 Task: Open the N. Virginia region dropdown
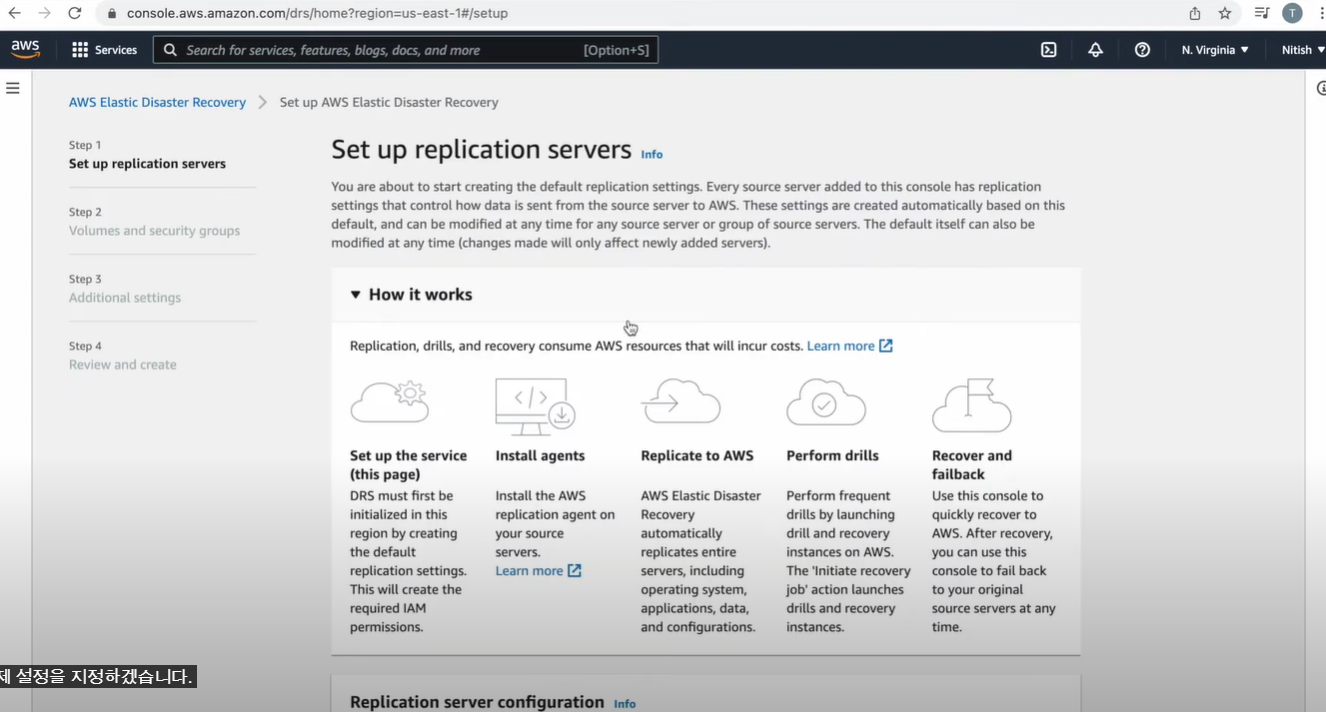click(x=1215, y=50)
